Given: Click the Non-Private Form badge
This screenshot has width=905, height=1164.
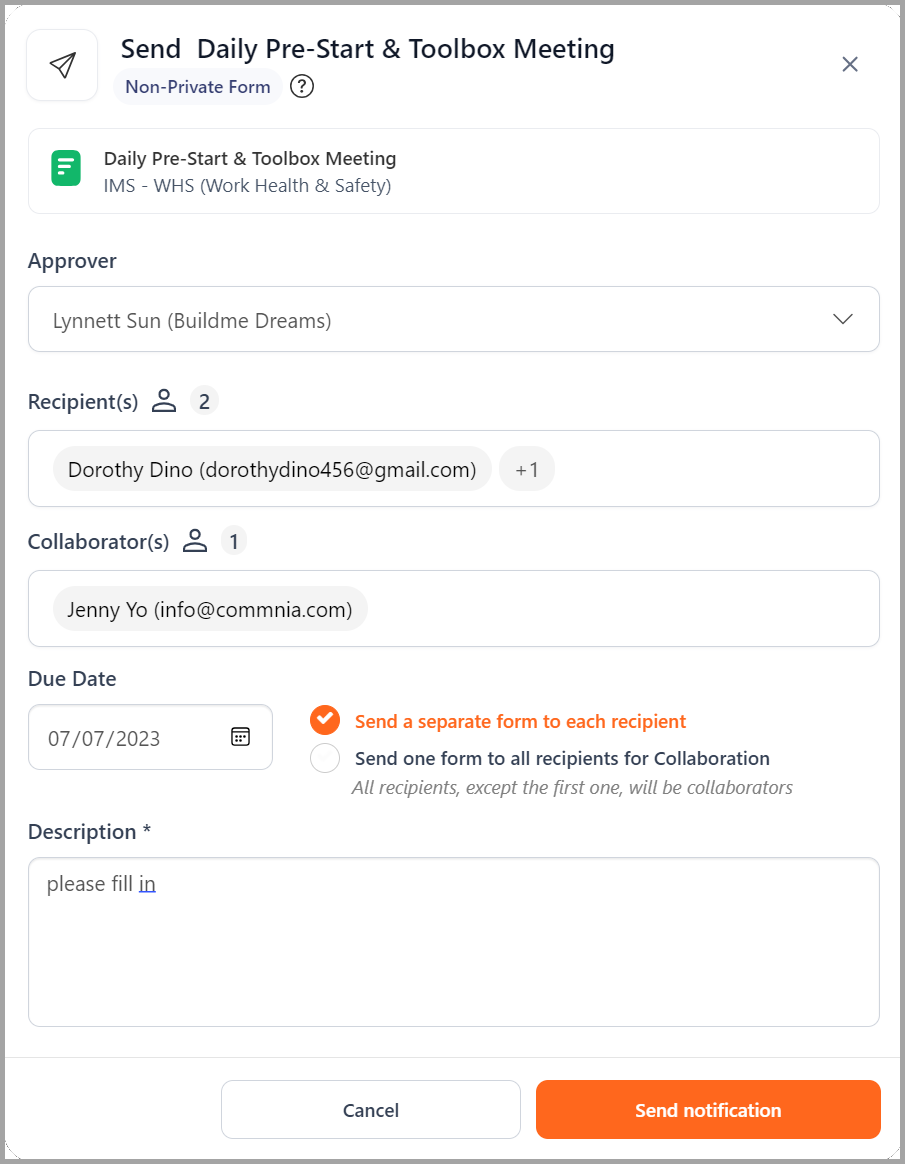Looking at the screenshot, I should (x=197, y=87).
